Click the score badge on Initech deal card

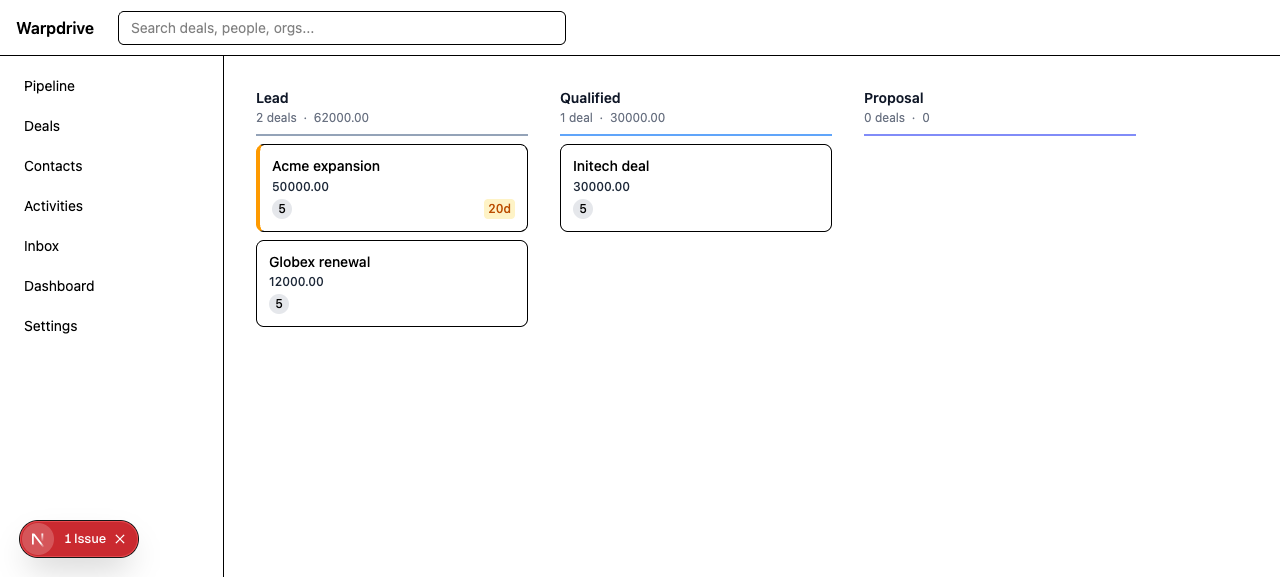(583, 209)
